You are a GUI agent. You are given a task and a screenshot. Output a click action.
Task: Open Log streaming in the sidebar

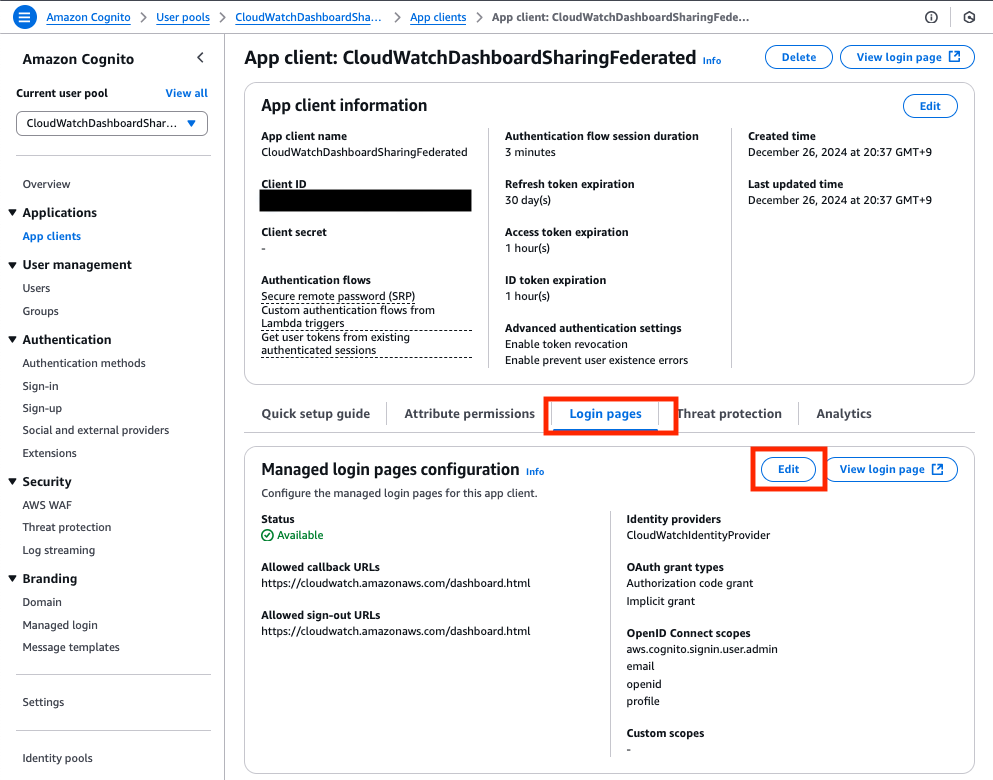coord(58,550)
